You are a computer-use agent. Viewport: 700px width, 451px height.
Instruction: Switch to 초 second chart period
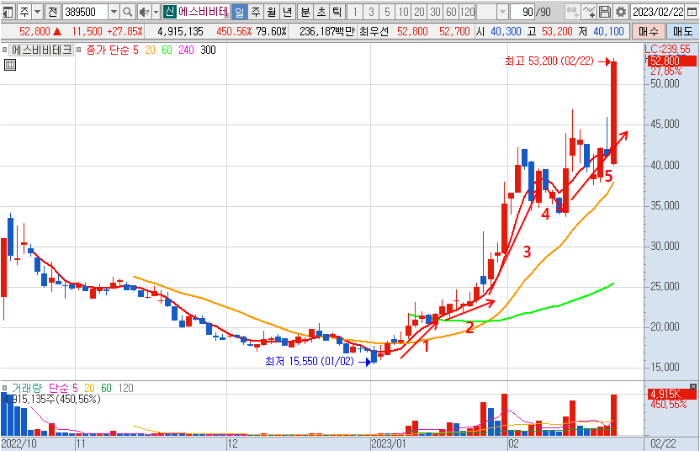point(321,12)
